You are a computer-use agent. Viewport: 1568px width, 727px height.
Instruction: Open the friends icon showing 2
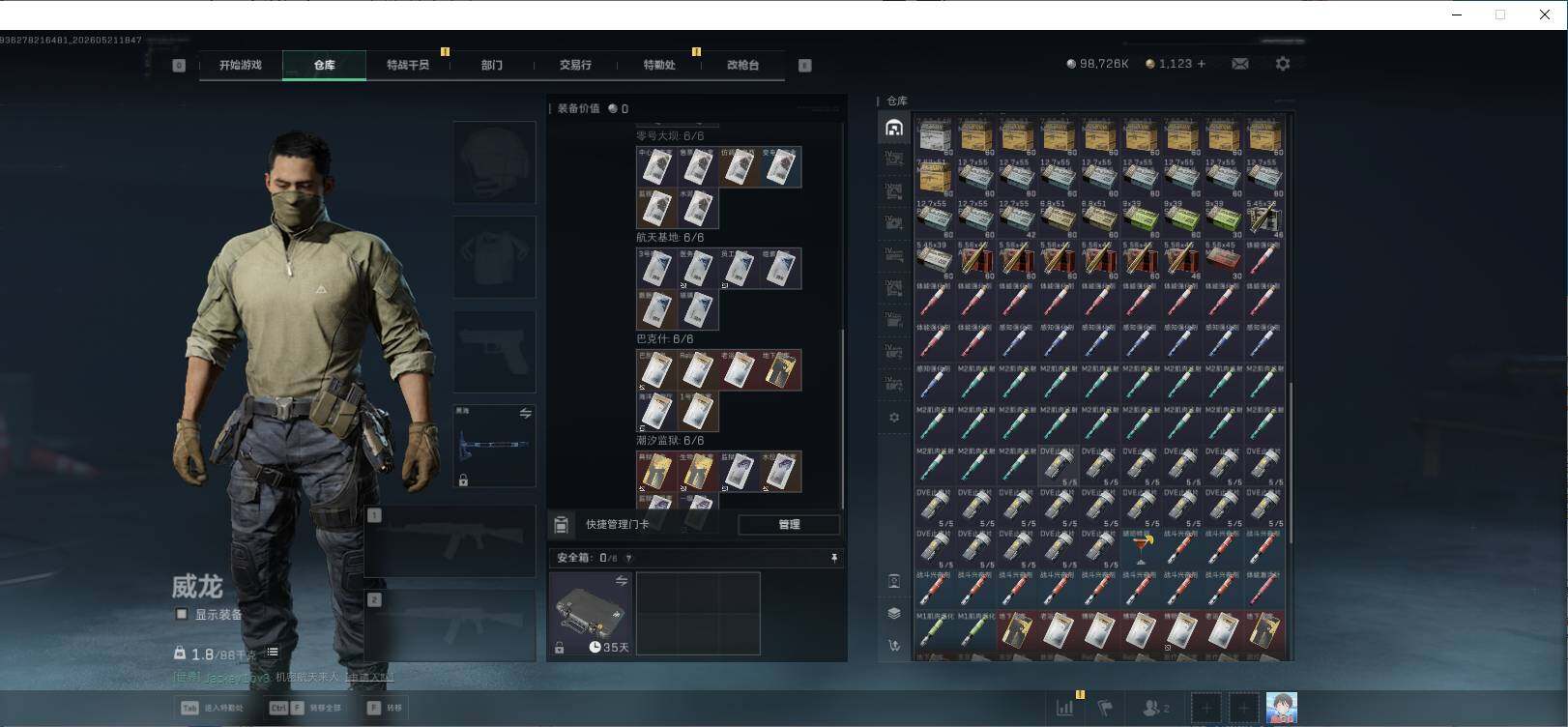click(x=1156, y=708)
